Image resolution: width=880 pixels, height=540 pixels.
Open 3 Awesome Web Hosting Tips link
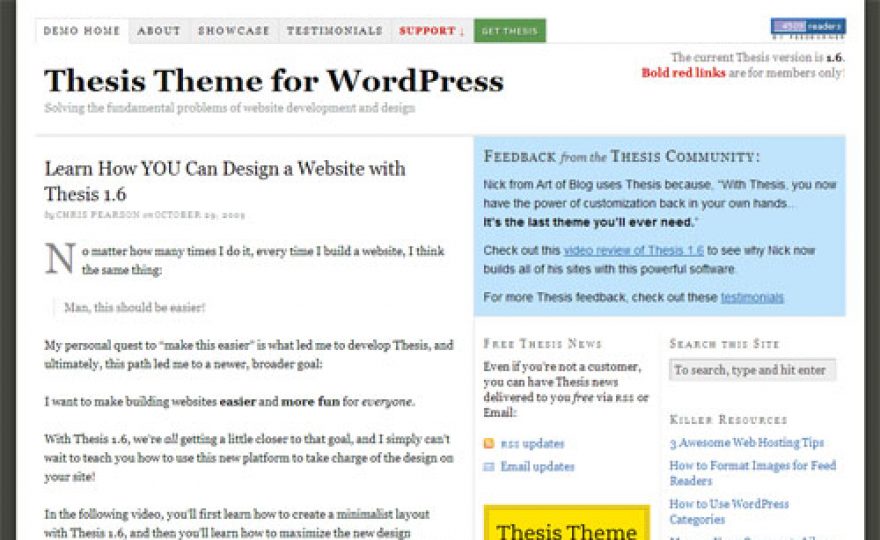[746, 442]
